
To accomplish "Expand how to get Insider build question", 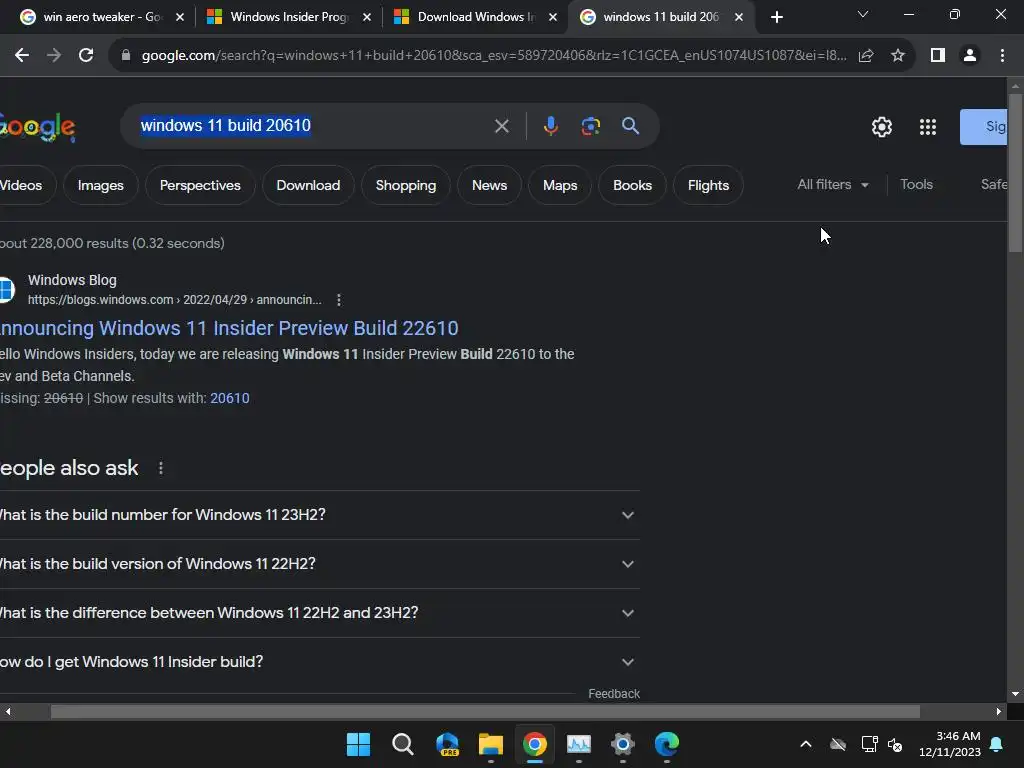I will click(x=319, y=662).
